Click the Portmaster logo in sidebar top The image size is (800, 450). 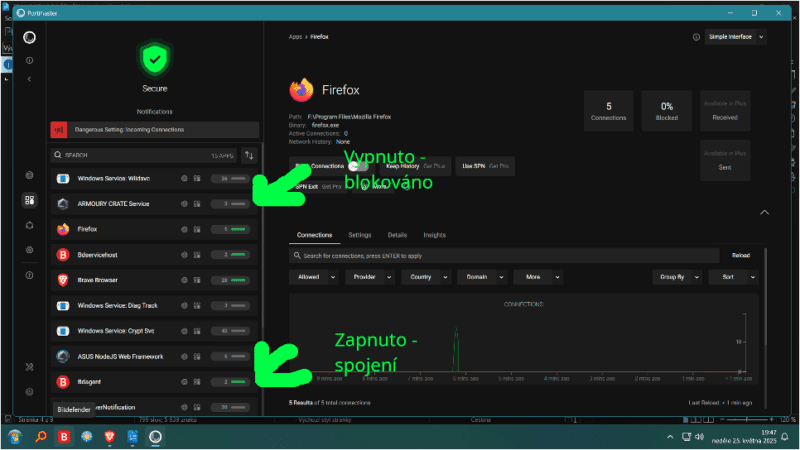coord(30,37)
